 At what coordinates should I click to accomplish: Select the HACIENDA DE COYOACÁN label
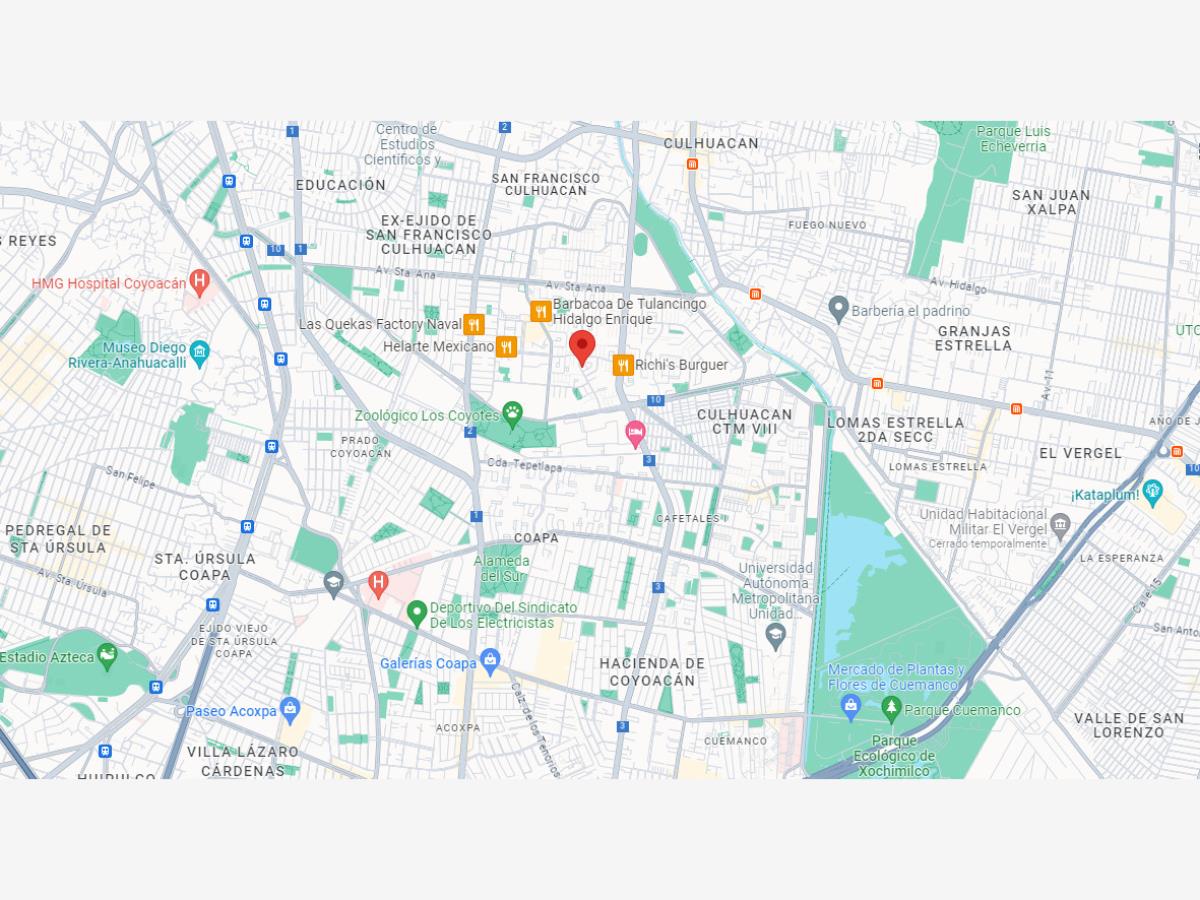click(652, 672)
